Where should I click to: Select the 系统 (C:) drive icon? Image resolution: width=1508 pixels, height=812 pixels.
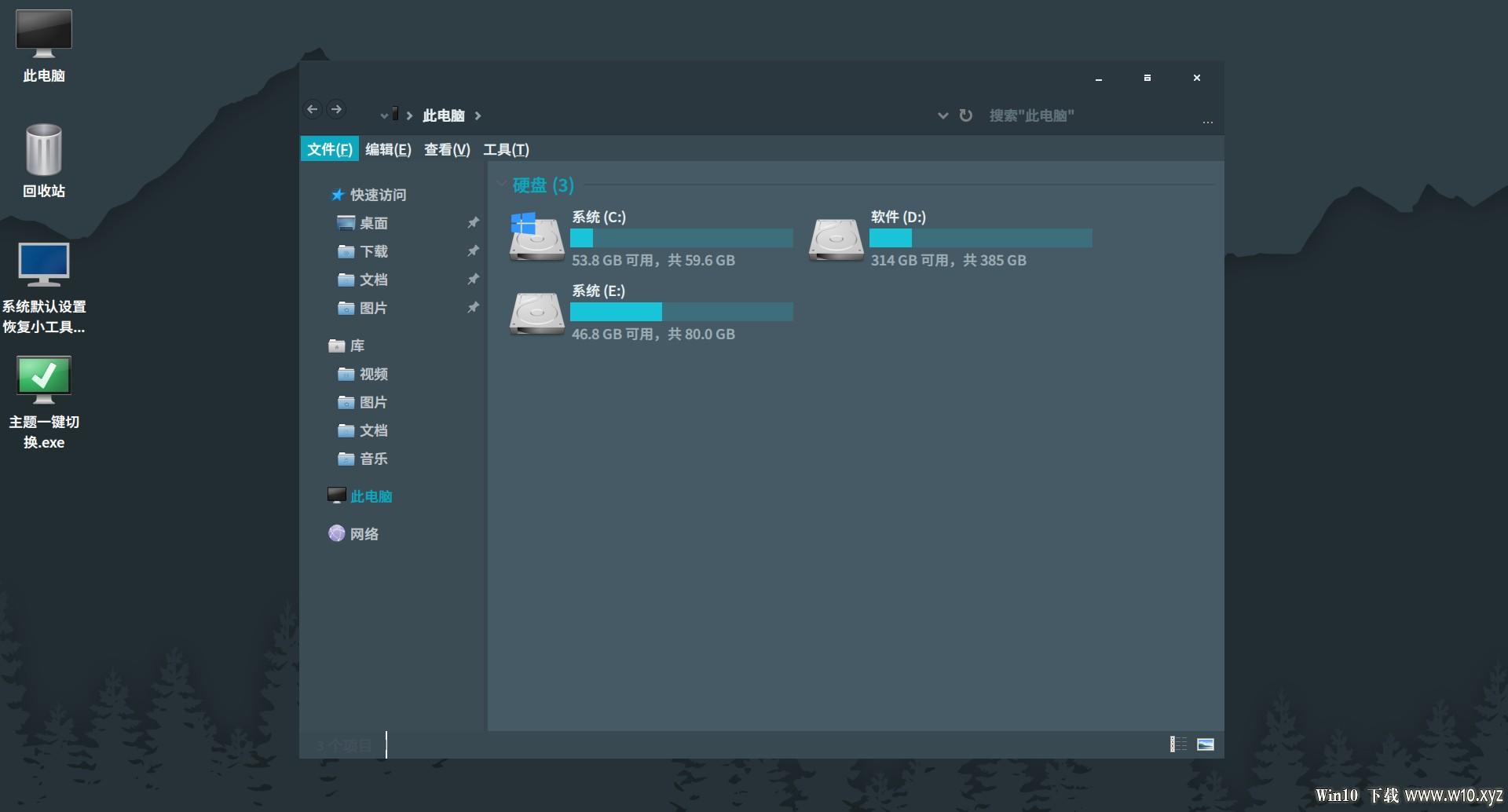point(536,237)
